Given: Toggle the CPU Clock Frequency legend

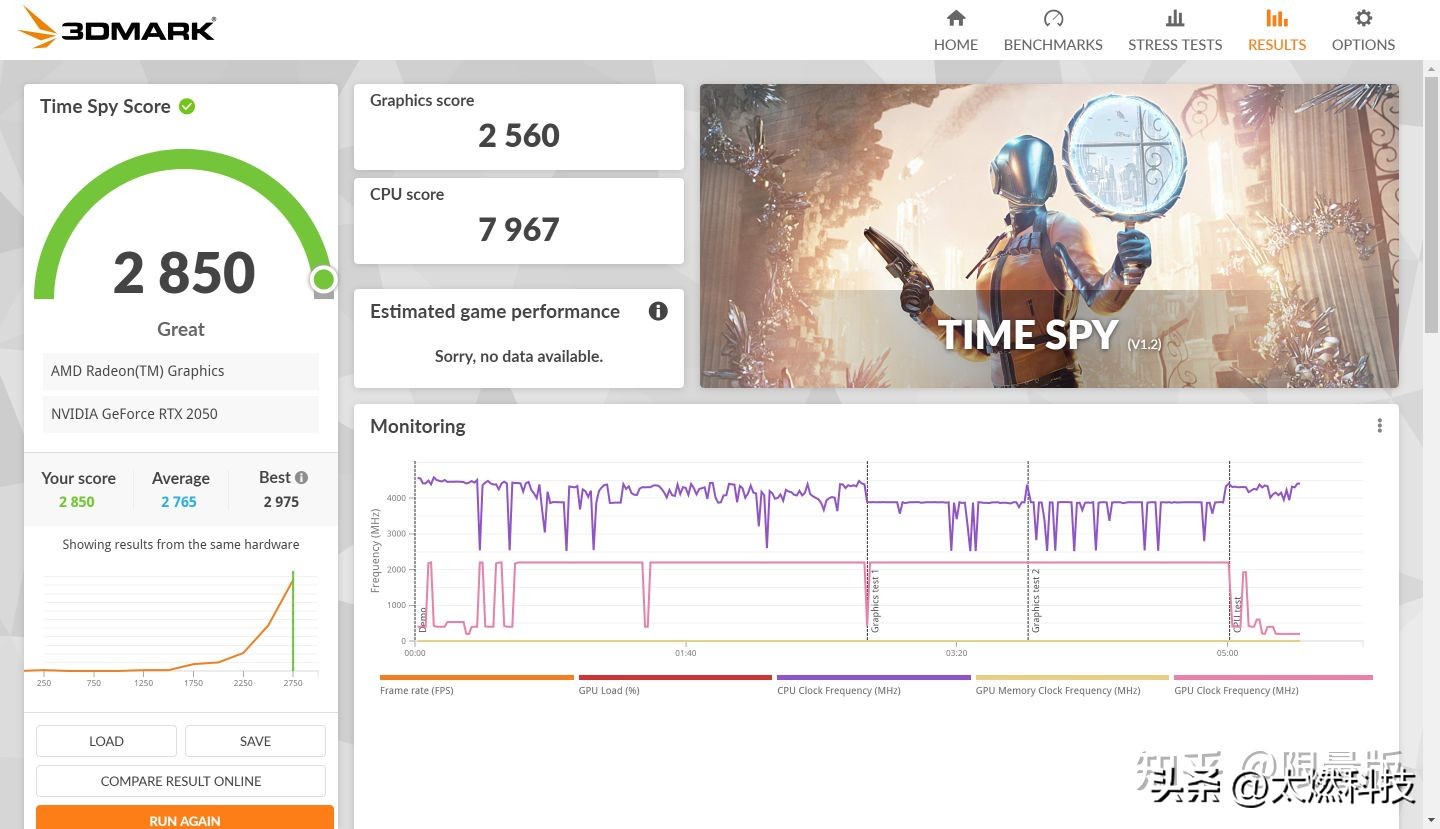Looking at the screenshot, I should 873,685.
